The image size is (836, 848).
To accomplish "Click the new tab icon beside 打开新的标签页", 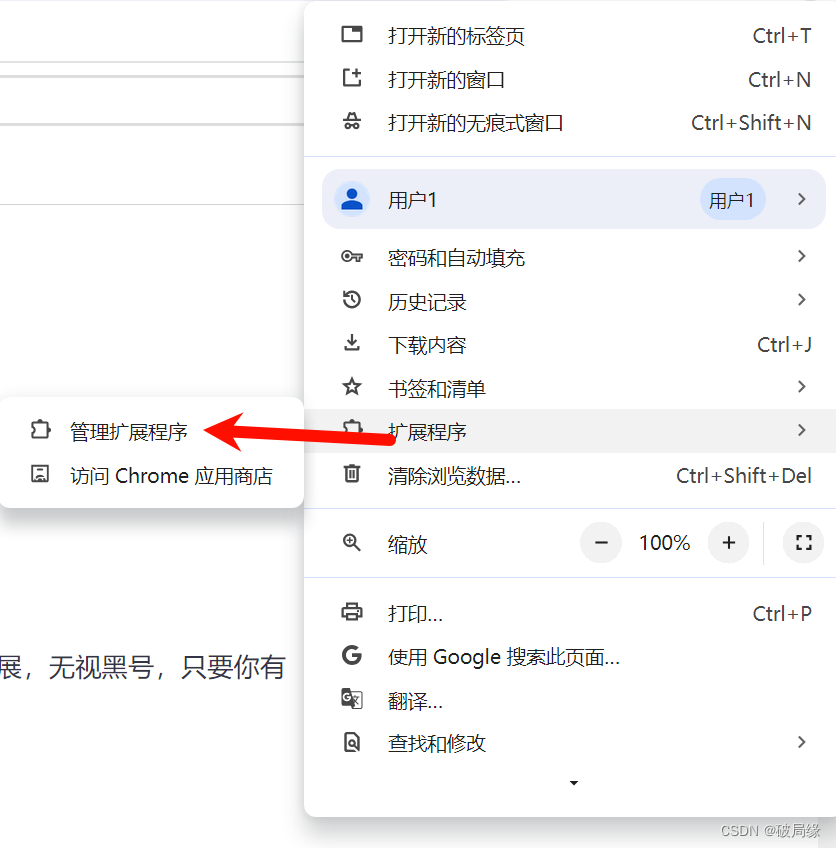I will pyautogui.click(x=352, y=34).
